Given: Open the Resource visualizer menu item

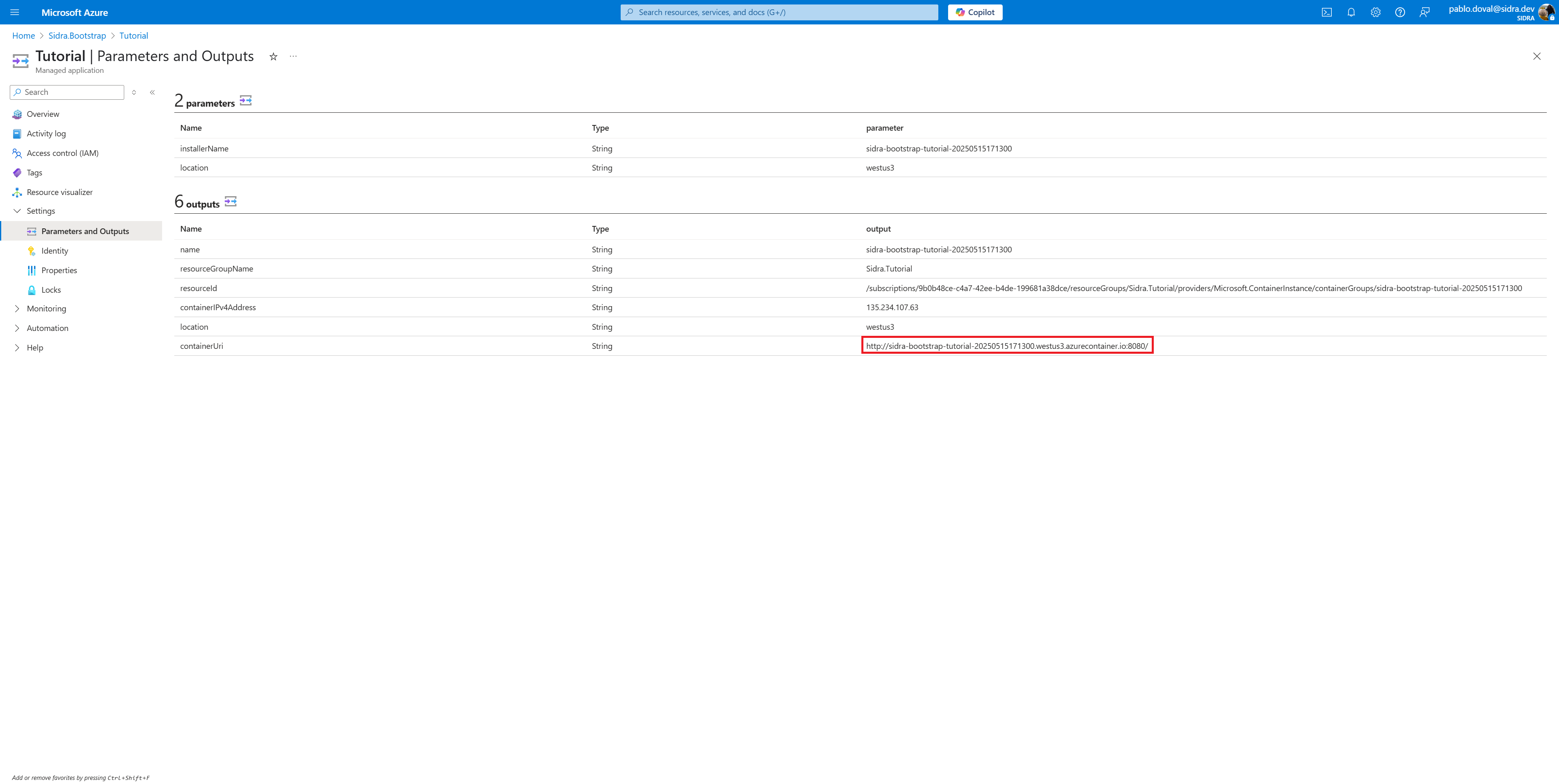Looking at the screenshot, I should click(59, 193).
